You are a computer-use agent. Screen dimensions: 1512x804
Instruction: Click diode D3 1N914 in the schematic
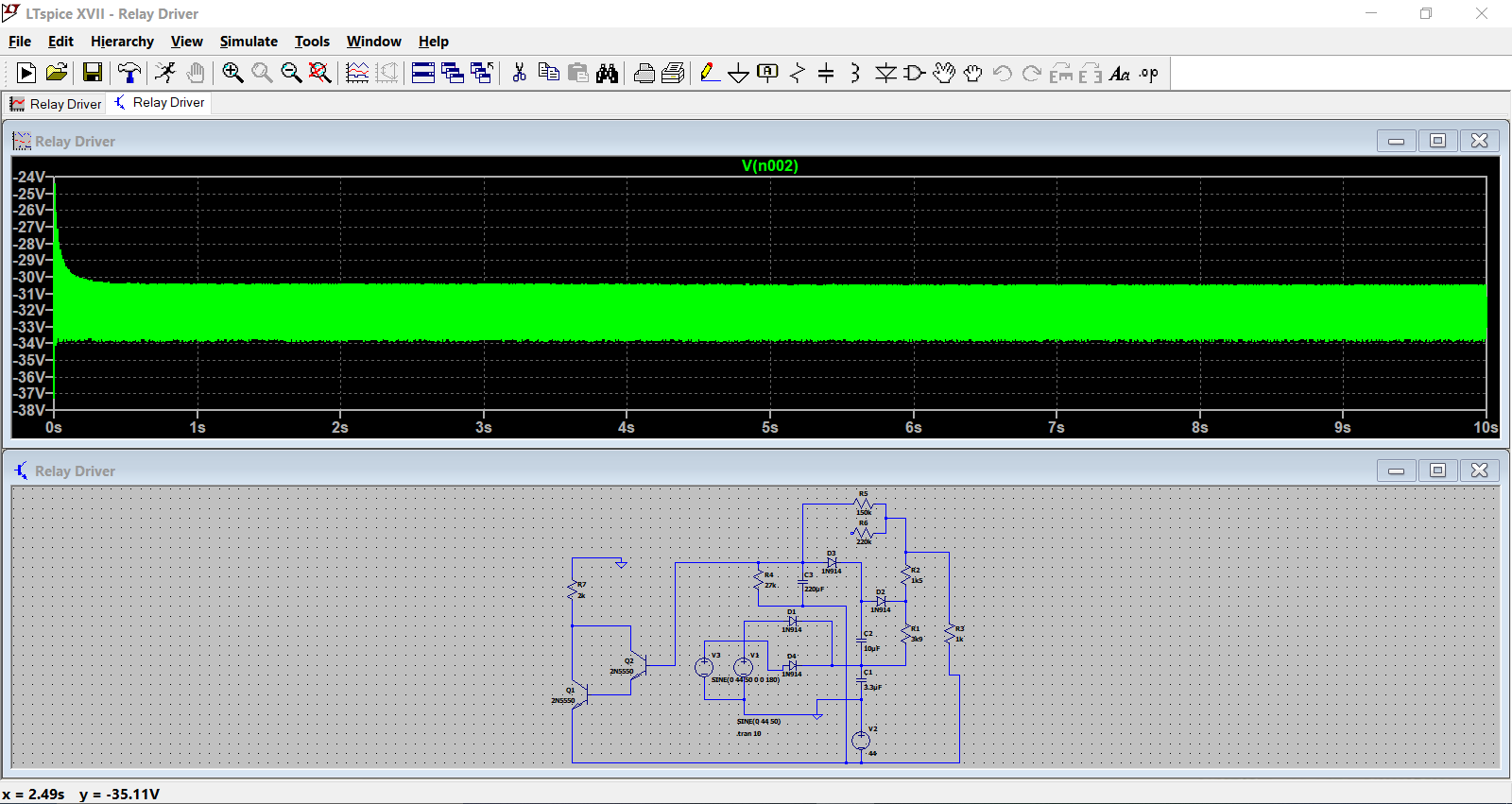832,562
